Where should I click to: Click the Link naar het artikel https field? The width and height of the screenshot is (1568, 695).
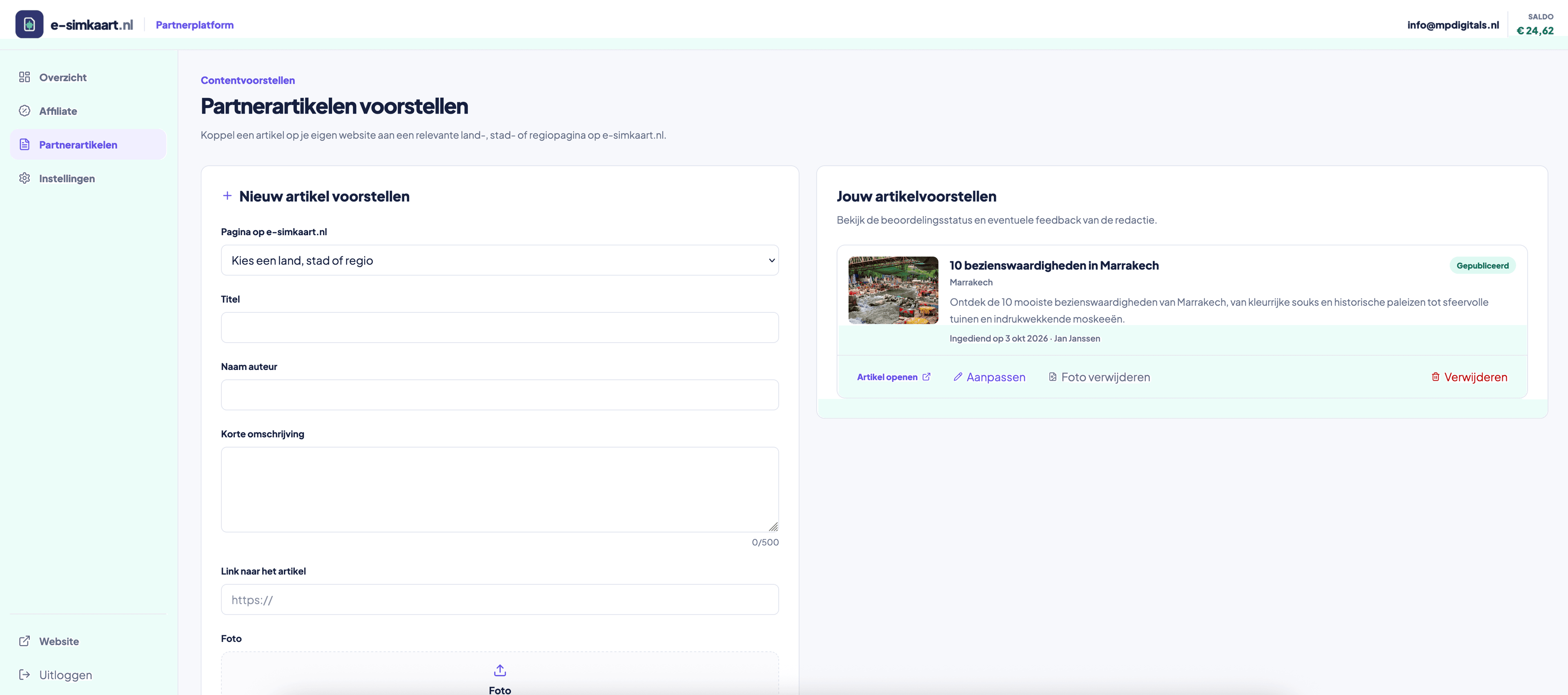(x=500, y=599)
